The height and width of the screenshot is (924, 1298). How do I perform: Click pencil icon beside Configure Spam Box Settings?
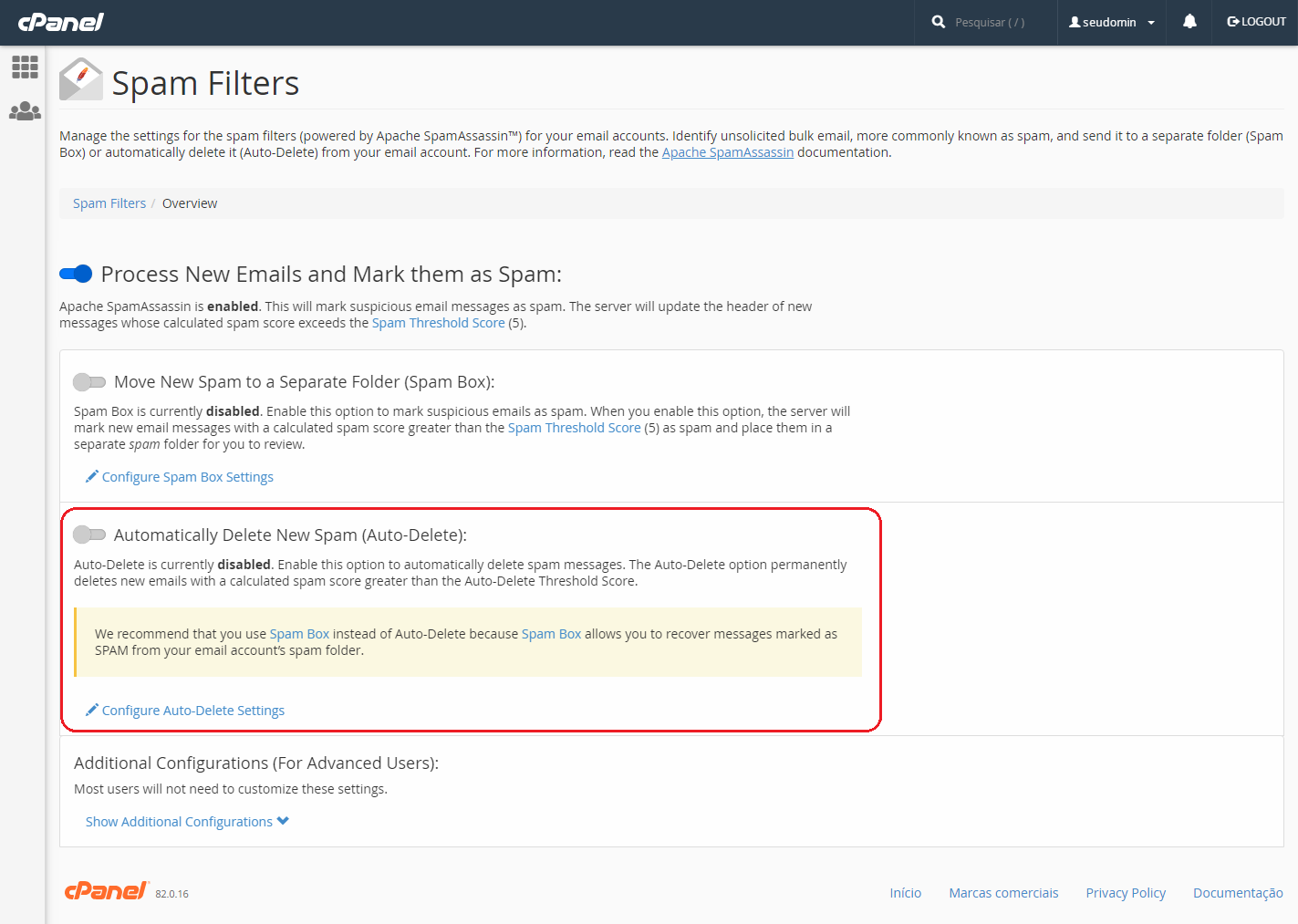[x=92, y=476]
